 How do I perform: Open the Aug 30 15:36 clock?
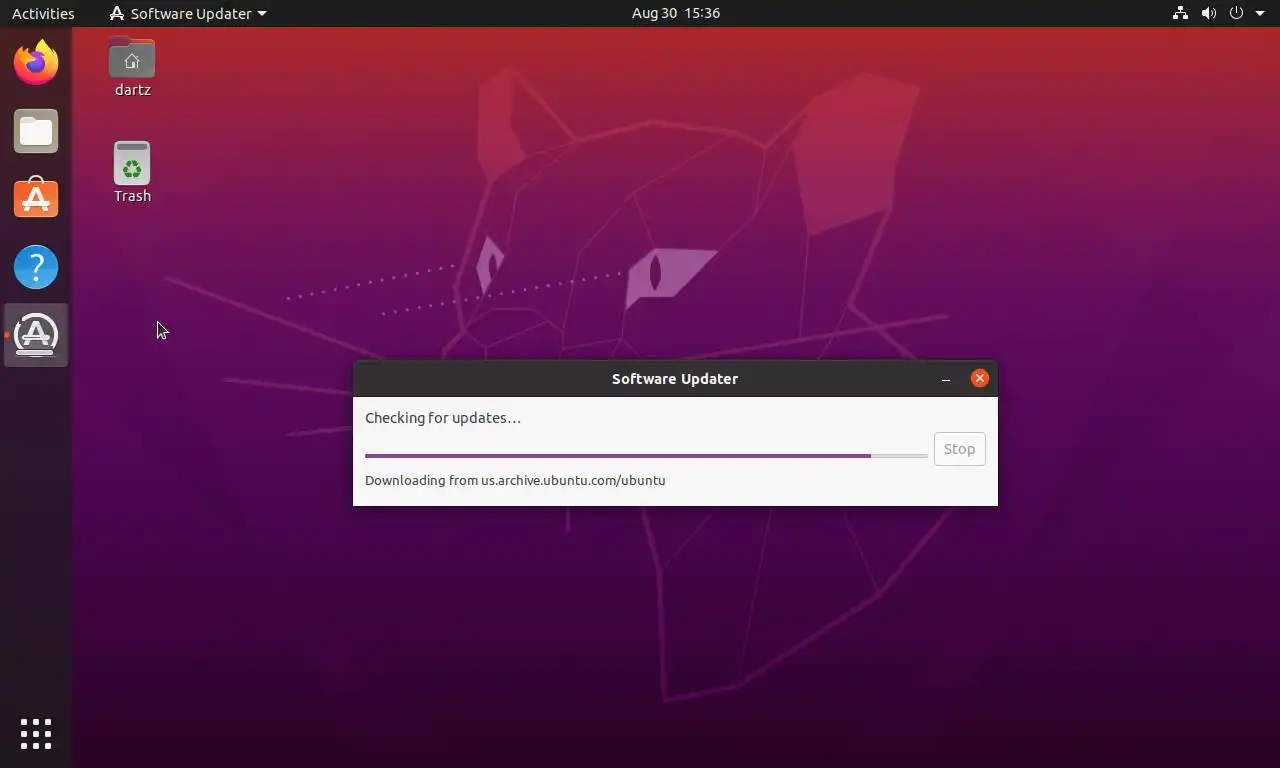point(676,13)
